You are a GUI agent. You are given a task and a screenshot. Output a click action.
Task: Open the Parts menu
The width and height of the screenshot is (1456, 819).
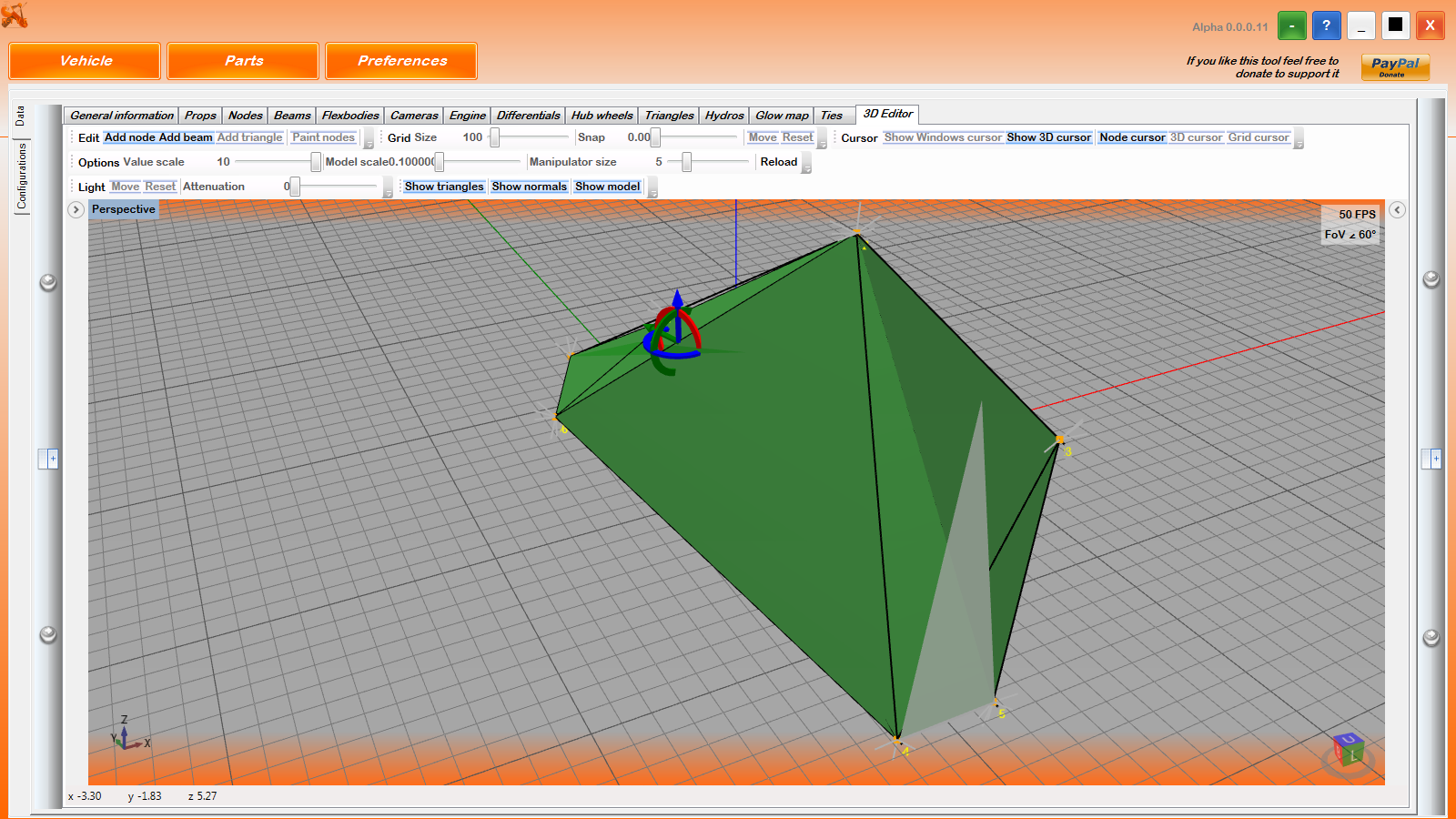click(x=244, y=61)
